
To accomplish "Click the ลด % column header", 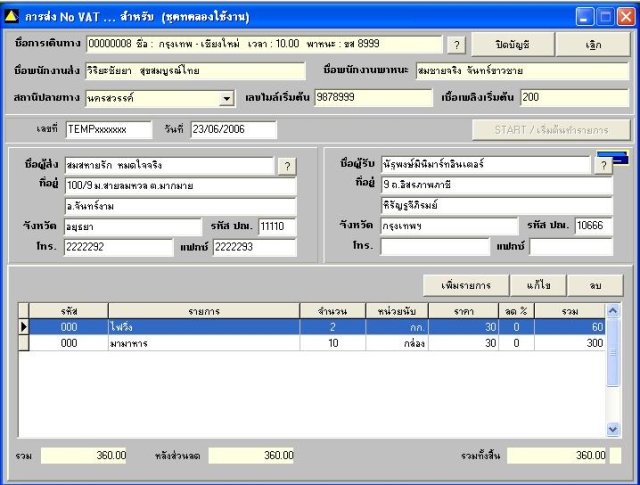I will point(516,311).
